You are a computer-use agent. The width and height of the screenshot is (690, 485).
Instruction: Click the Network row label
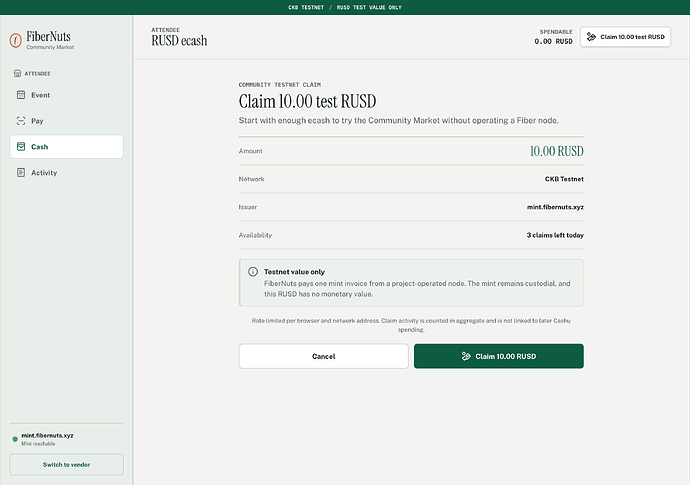251,179
